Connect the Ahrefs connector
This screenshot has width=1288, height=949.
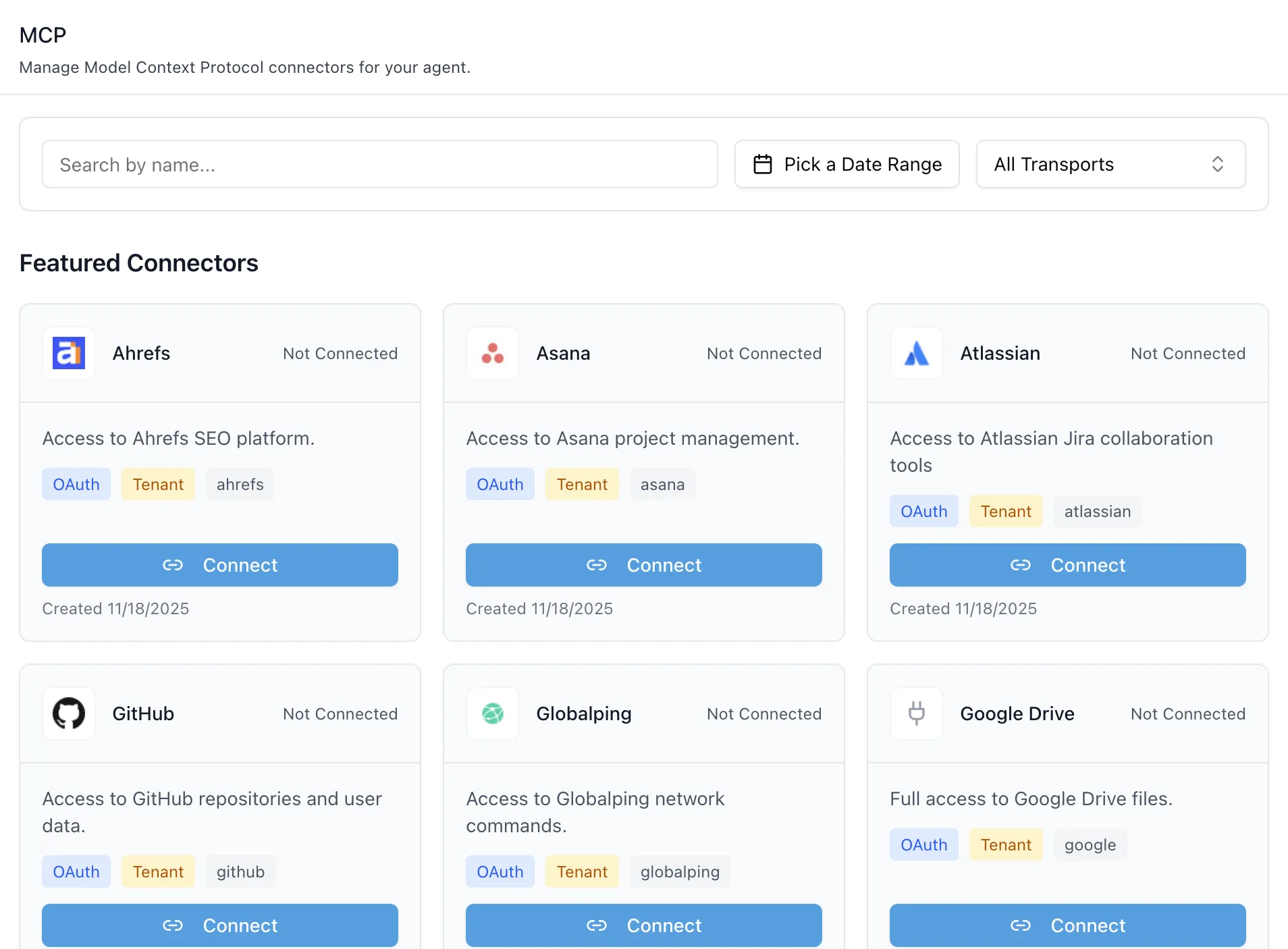coord(220,565)
